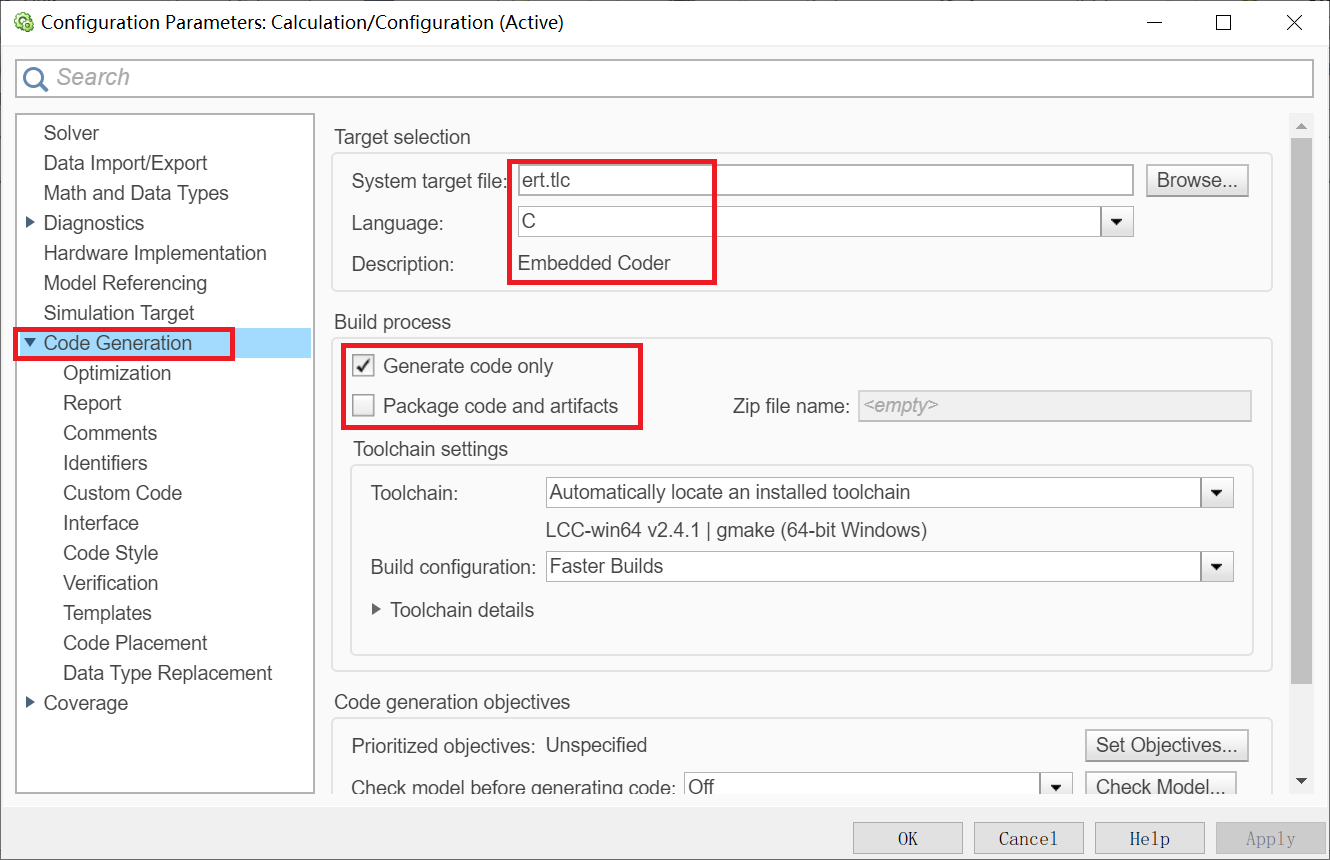Close the Configuration Parameters window
The image size is (1330, 860).
pyautogui.click(x=1294, y=23)
